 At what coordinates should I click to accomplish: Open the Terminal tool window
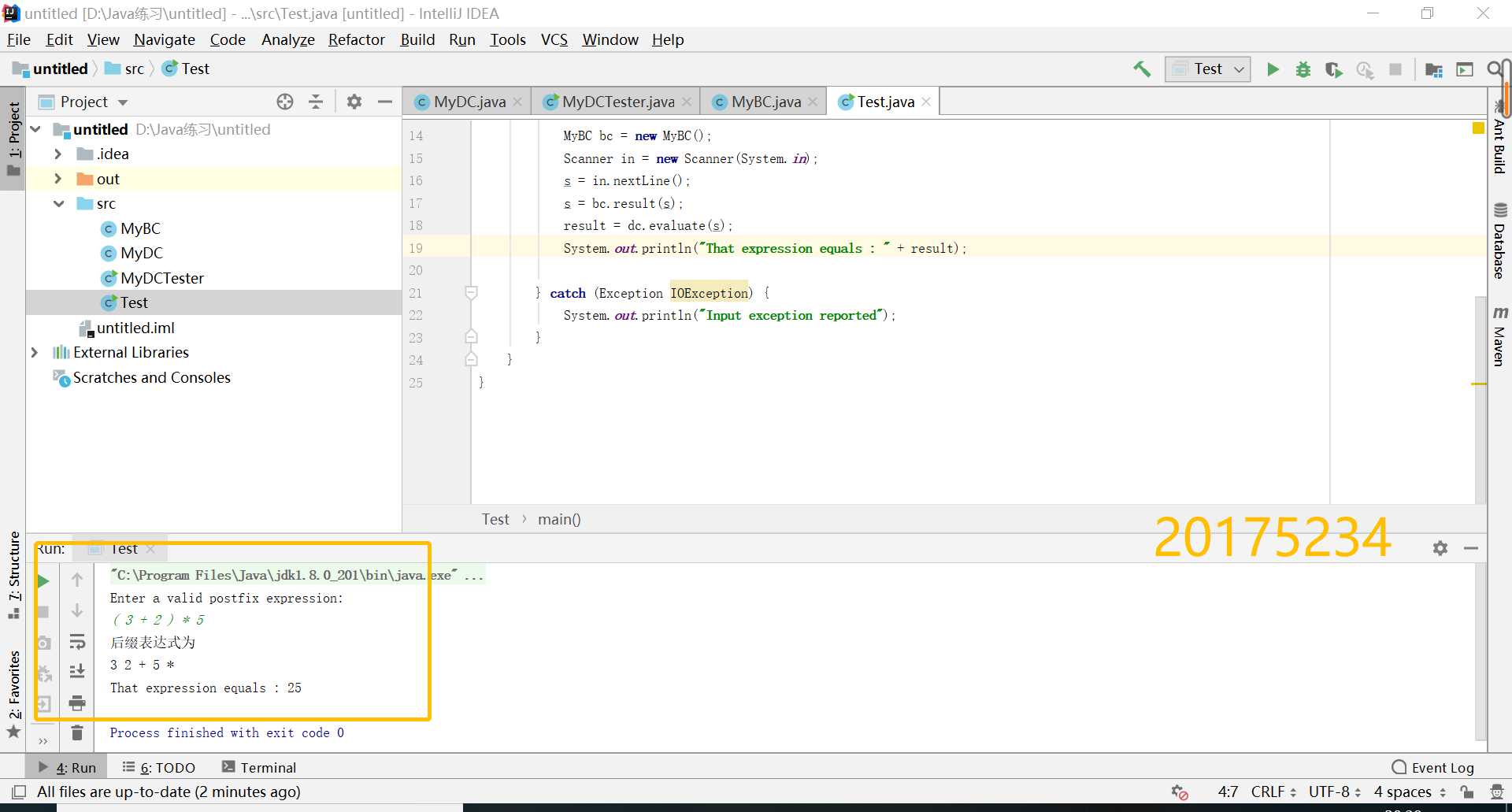[x=259, y=767]
